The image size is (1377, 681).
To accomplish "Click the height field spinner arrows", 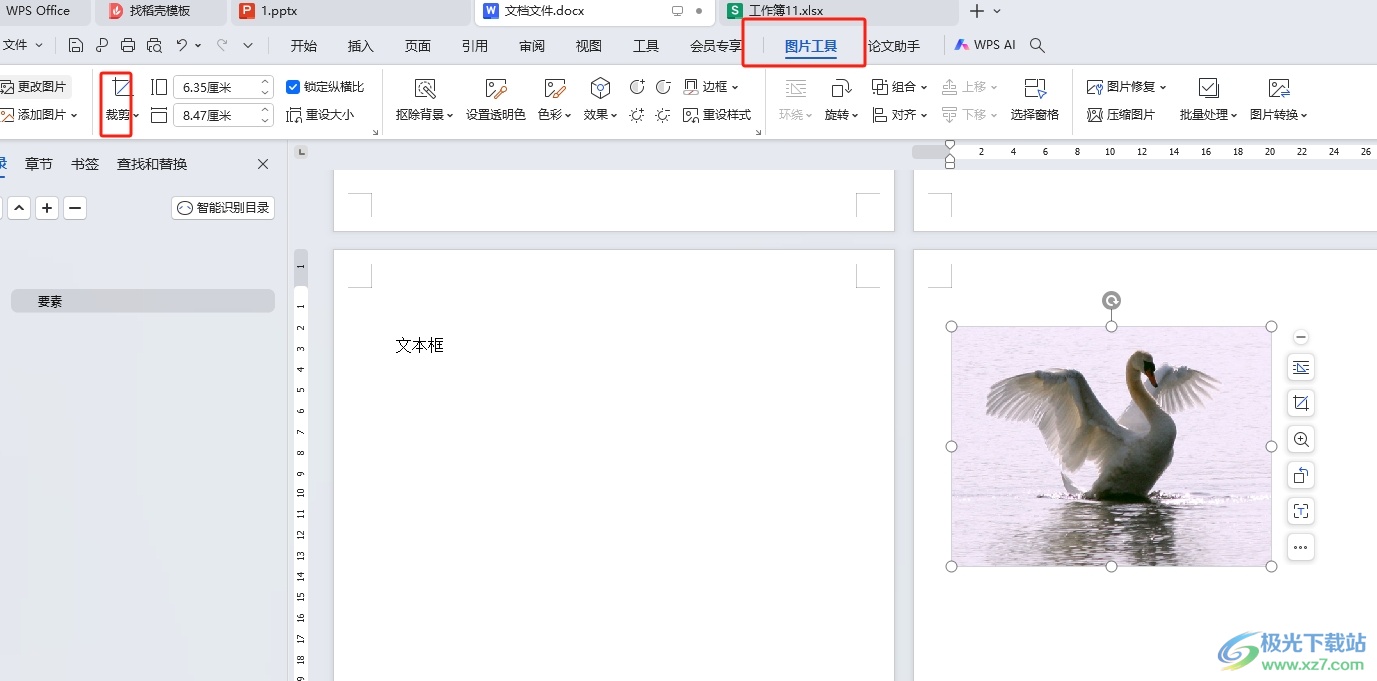I will pyautogui.click(x=265, y=88).
